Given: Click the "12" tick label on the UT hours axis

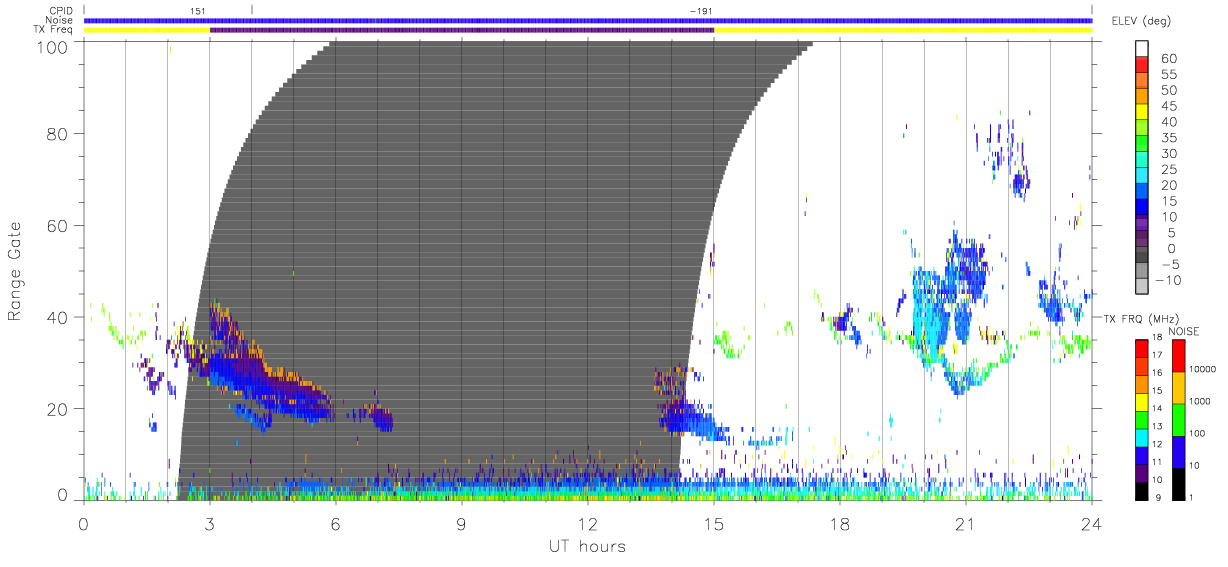Looking at the screenshot, I should pos(587,523).
